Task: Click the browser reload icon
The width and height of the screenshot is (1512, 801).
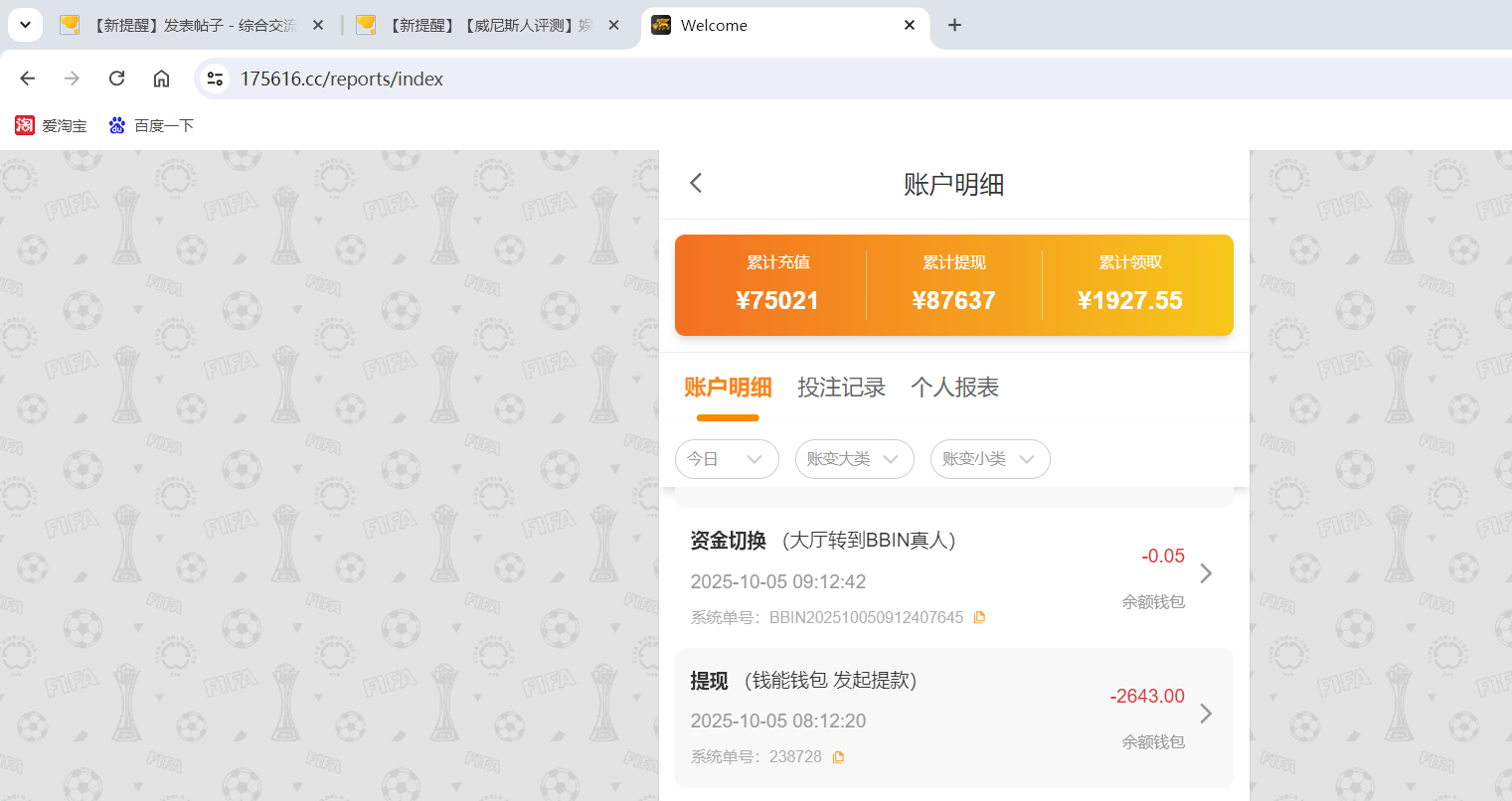Action: (116, 79)
